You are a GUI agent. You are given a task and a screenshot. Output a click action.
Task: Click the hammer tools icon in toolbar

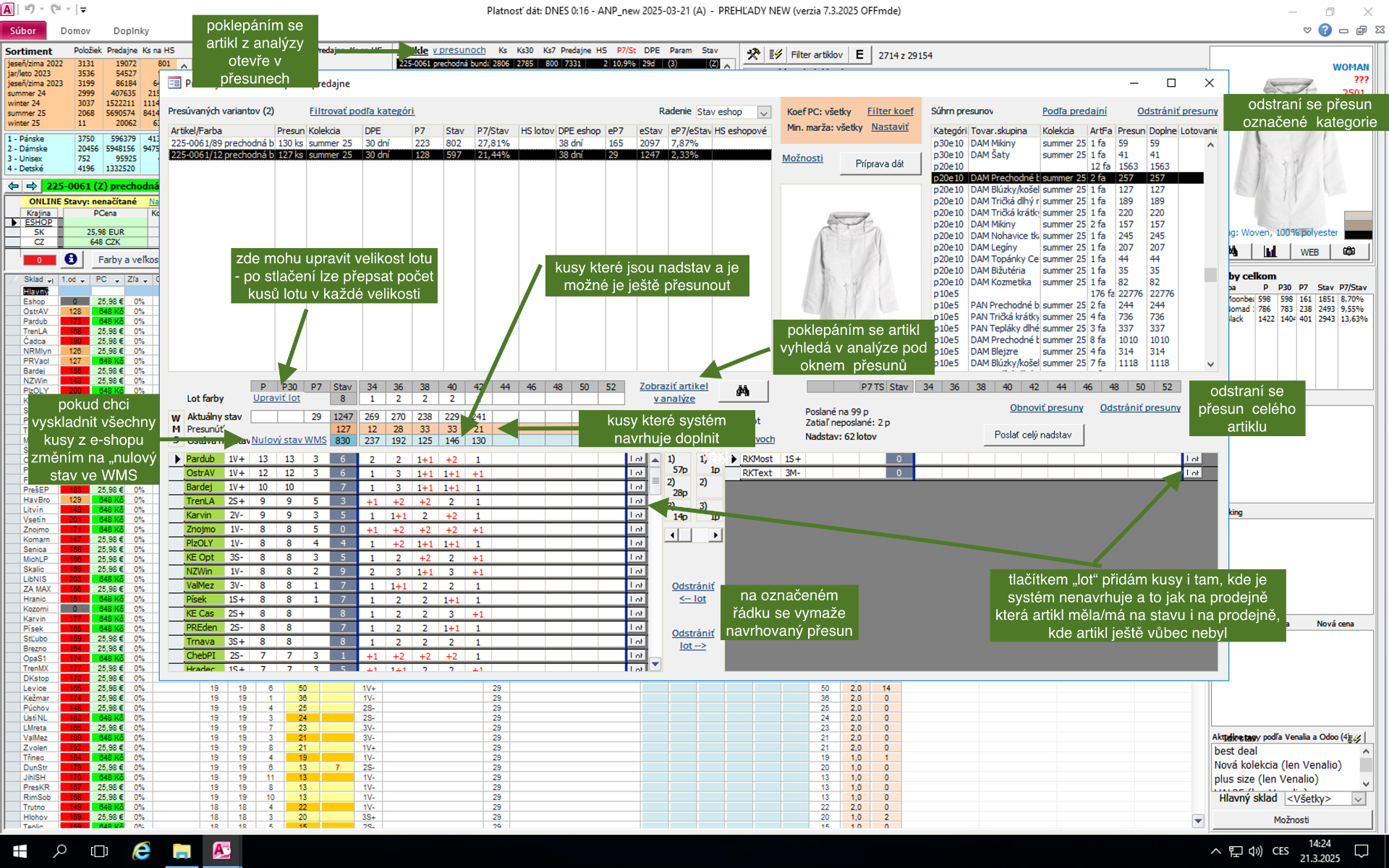coord(754,54)
